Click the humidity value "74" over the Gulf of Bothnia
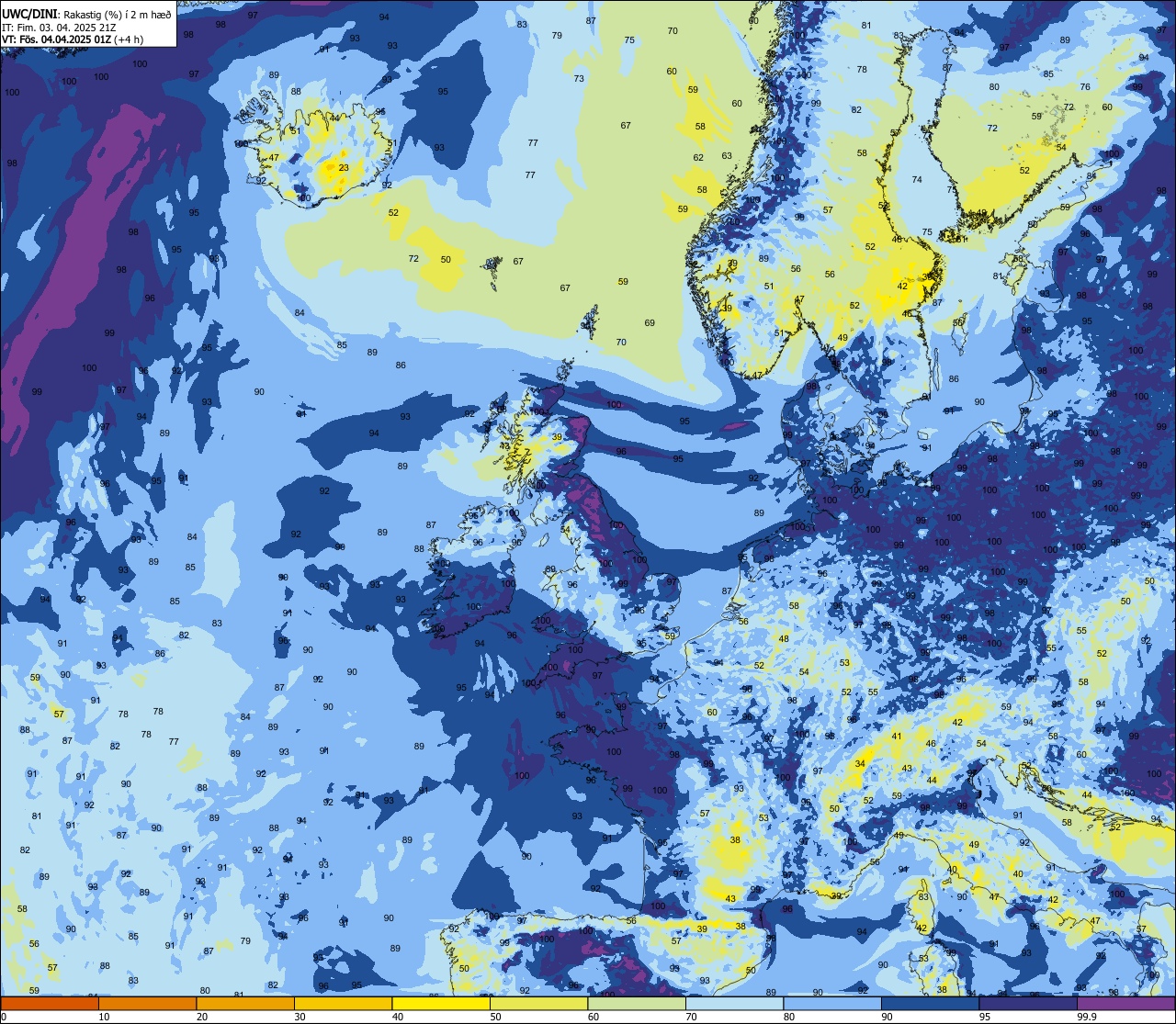 click(x=916, y=180)
